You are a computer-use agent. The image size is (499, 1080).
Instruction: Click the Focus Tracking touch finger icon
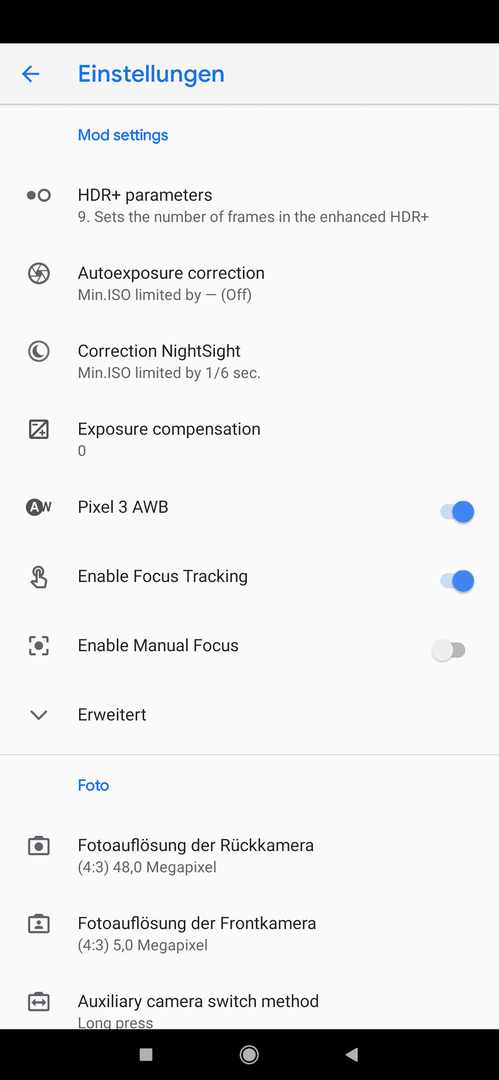click(x=39, y=577)
